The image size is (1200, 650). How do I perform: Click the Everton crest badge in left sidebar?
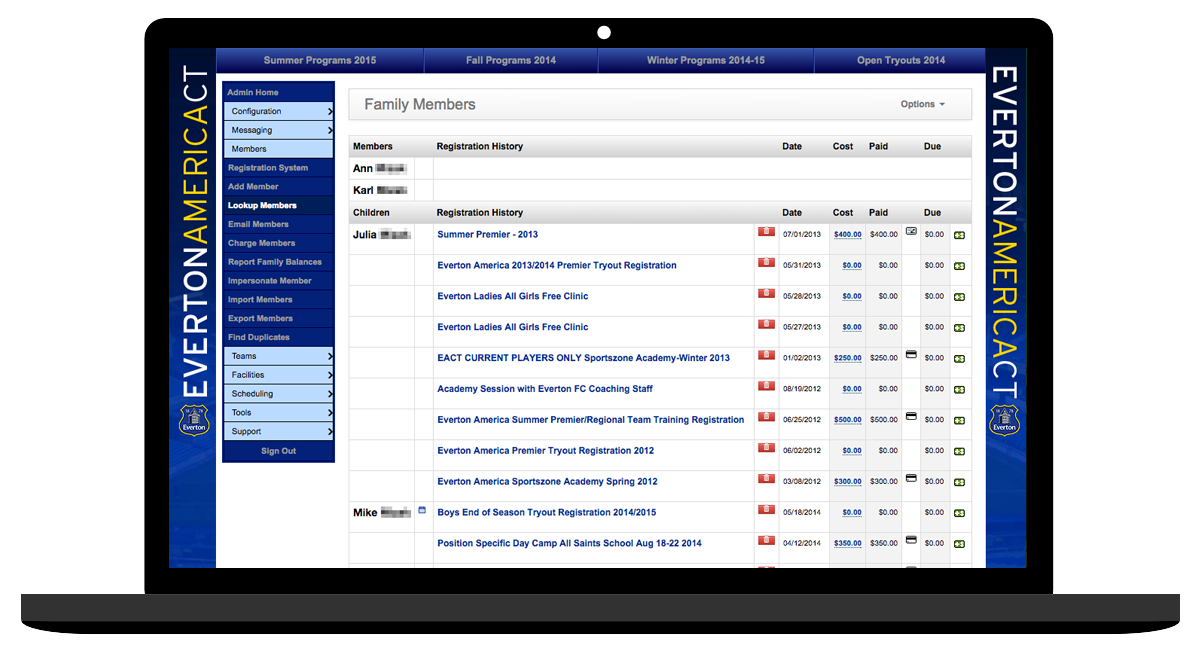(x=193, y=419)
